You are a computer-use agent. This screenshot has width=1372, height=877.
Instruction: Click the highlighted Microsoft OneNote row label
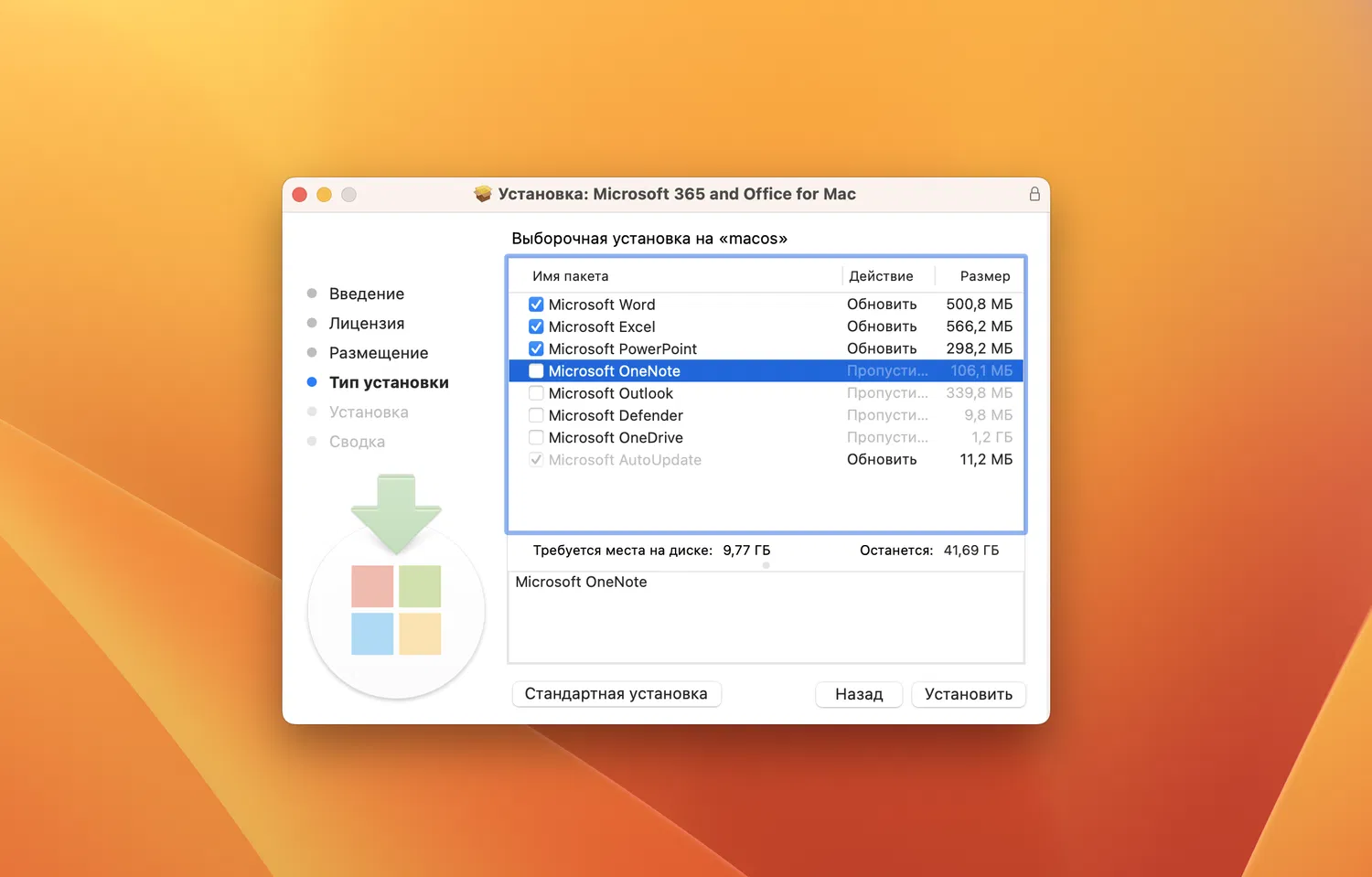pos(615,371)
